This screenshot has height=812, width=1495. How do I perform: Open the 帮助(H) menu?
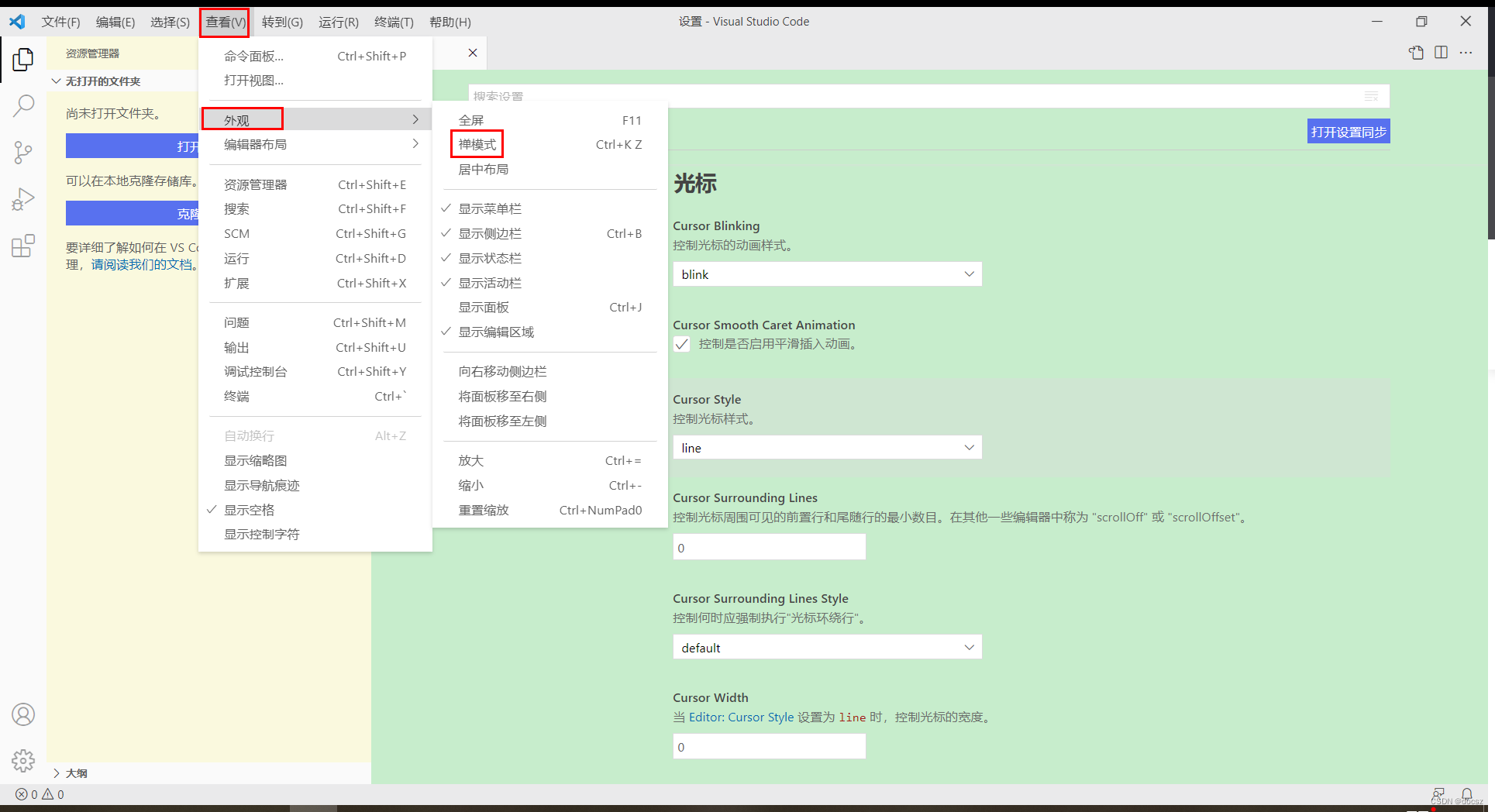(x=450, y=22)
